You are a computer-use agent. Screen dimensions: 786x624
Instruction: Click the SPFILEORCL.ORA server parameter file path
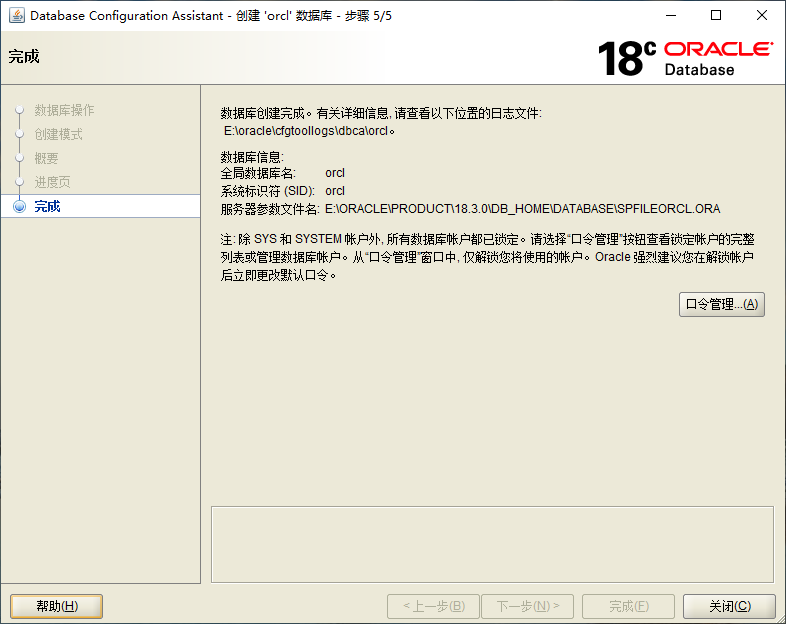point(522,209)
